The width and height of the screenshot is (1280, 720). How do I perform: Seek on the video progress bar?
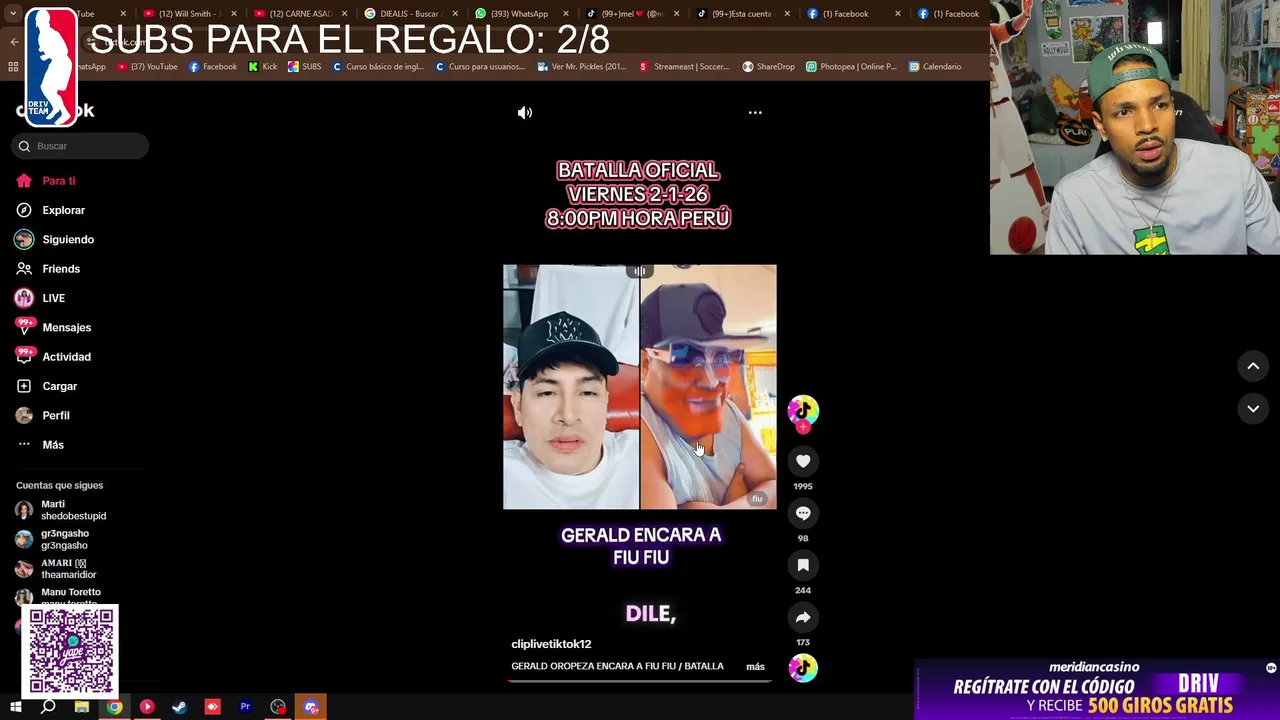click(640, 681)
